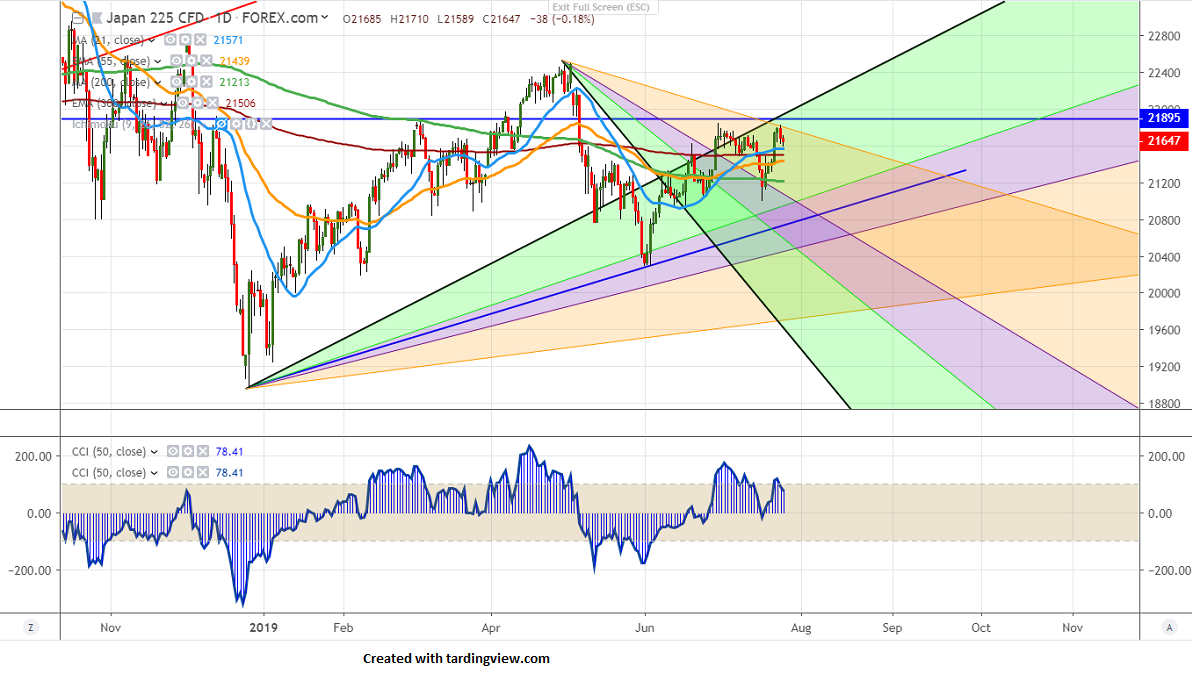Click the low price L21589
The image size is (1192, 673).
point(456,19)
